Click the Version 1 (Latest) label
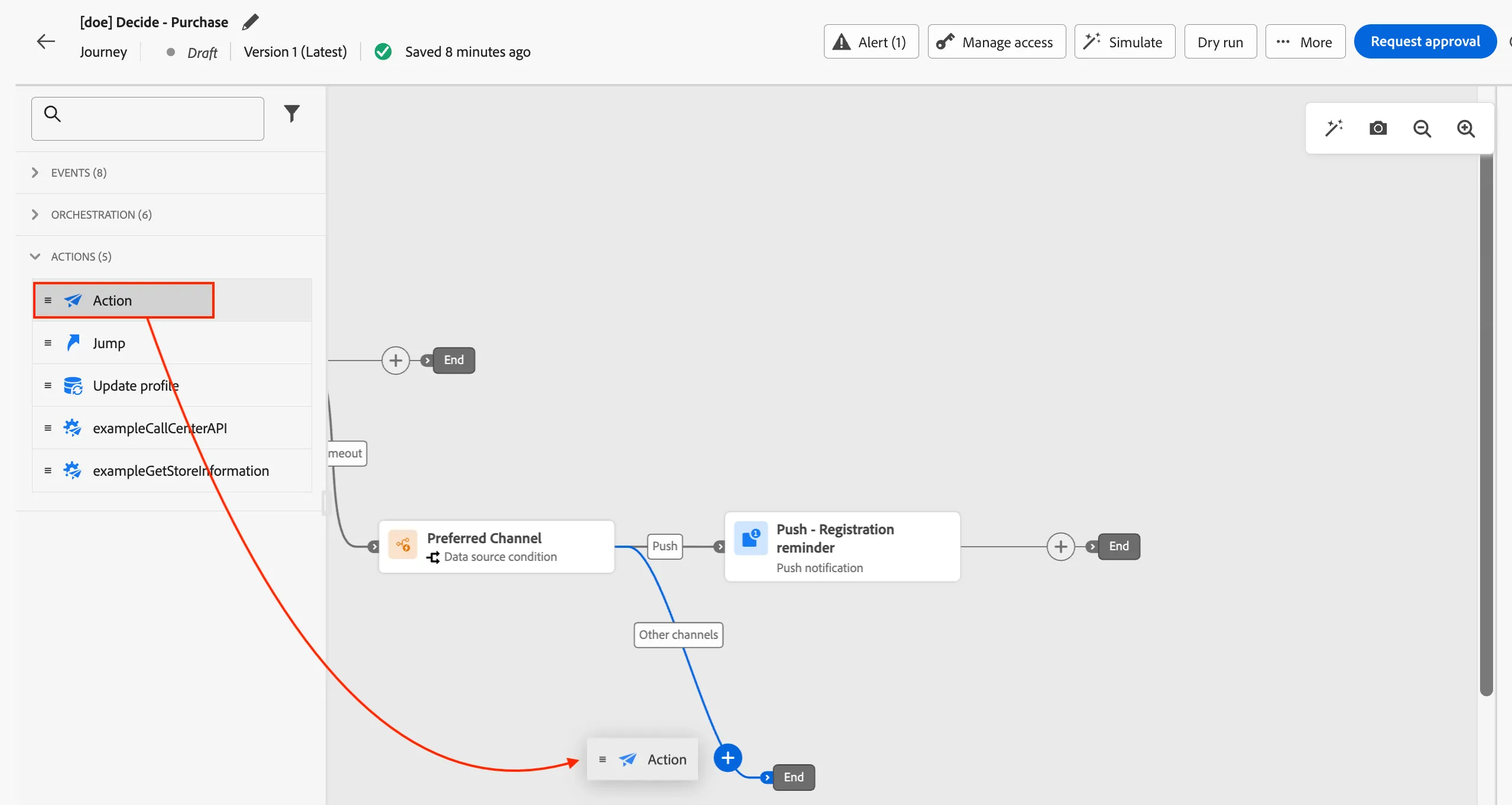The height and width of the screenshot is (805, 1512). tap(295, 52)
